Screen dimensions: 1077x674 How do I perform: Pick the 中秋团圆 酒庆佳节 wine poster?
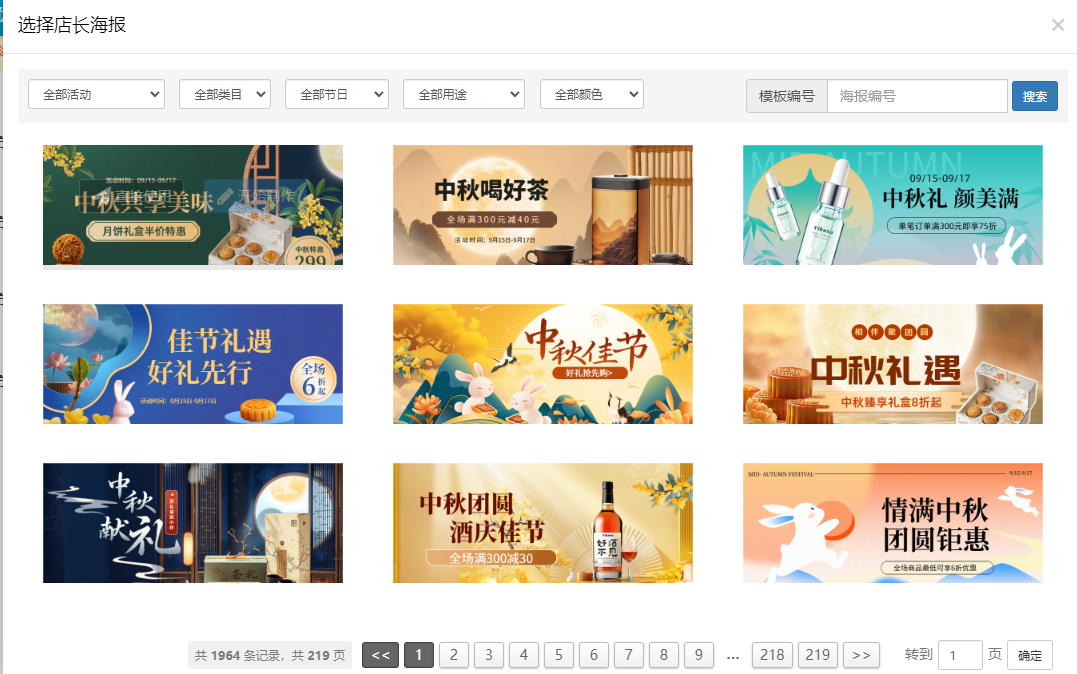coord(542,523)
